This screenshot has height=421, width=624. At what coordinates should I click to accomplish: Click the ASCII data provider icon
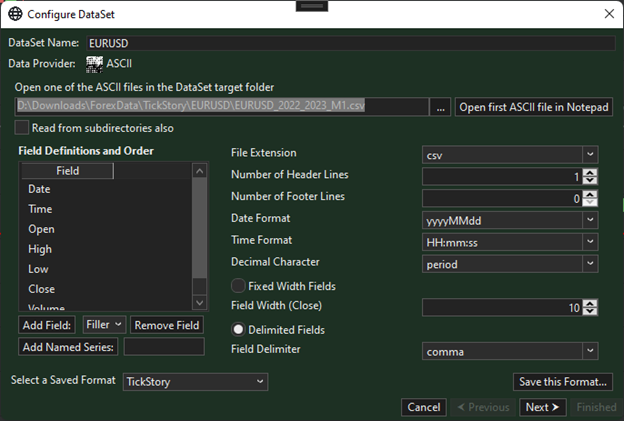pos(95,64)
